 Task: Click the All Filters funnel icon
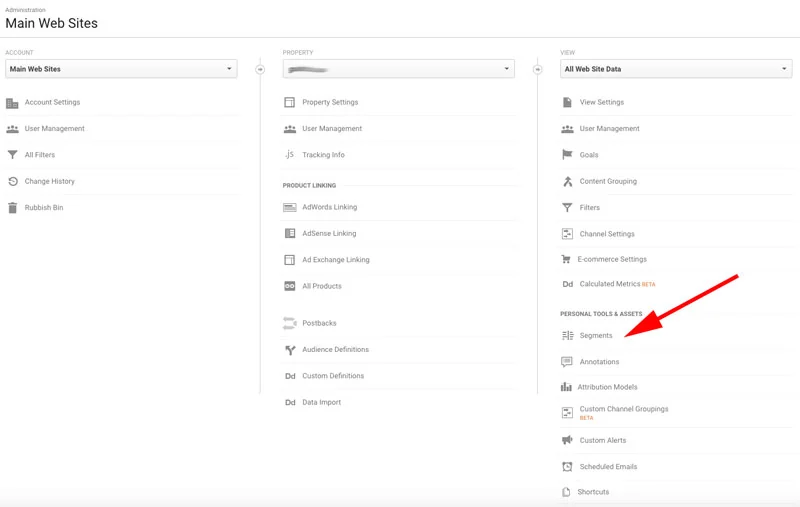click(12, 155)
